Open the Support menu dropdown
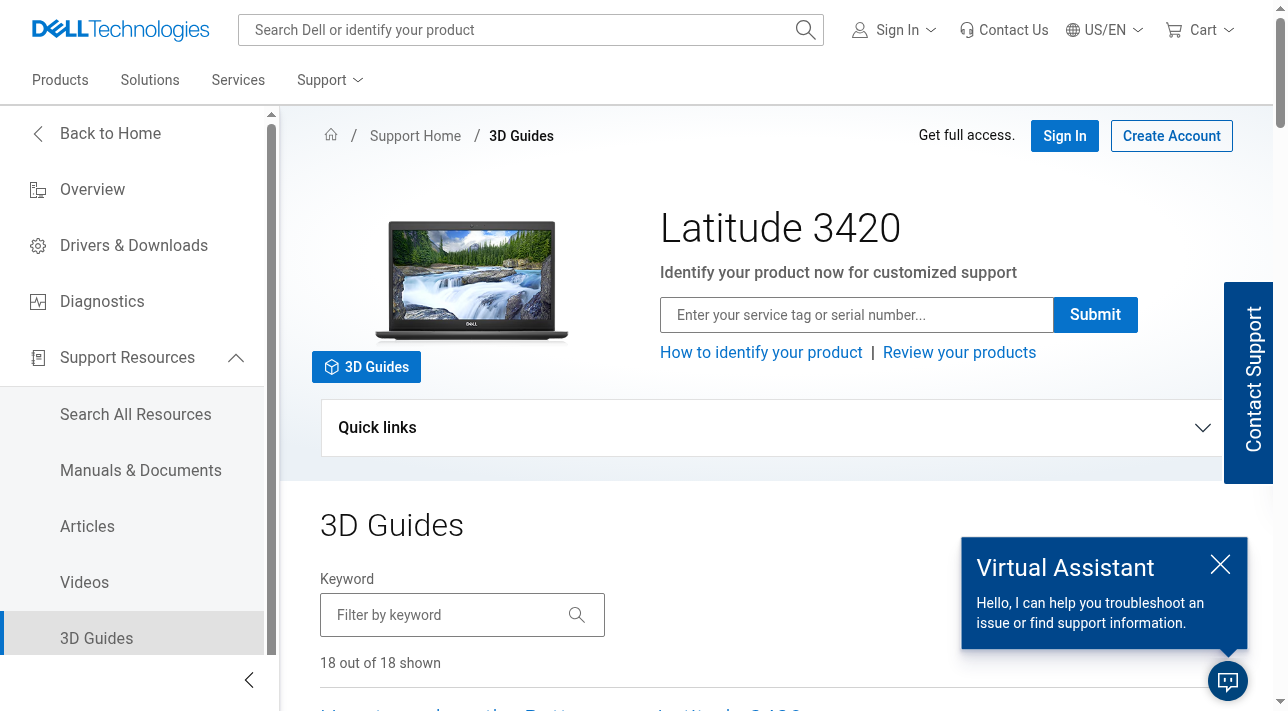Screen dimensions: 1288x711 pyautogui.click(x=330, y=80)
